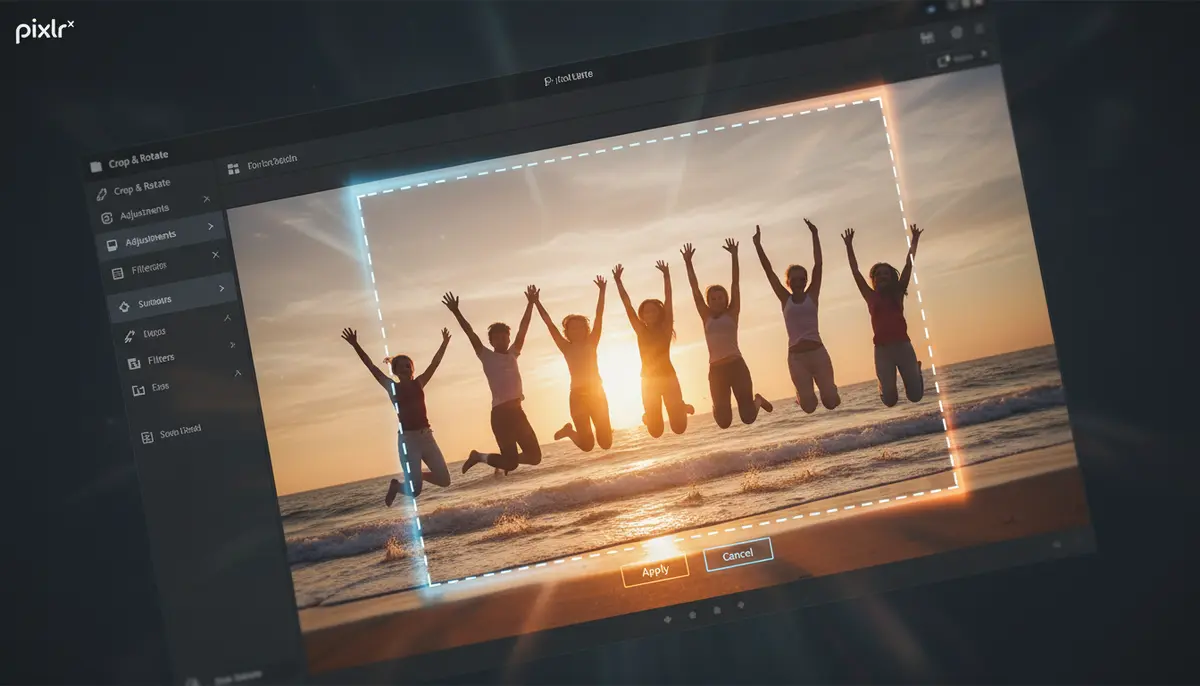1200x686 pixels.
Task: Cancel the crop operation
Action: click(738, 554)
